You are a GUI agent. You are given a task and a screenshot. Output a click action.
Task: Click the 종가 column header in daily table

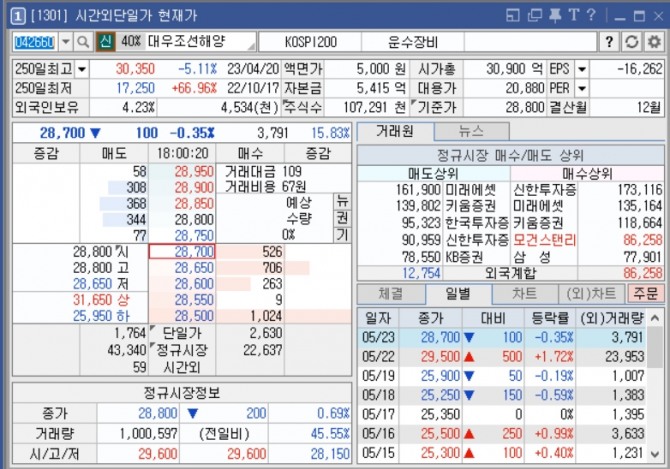click(430, 318)
